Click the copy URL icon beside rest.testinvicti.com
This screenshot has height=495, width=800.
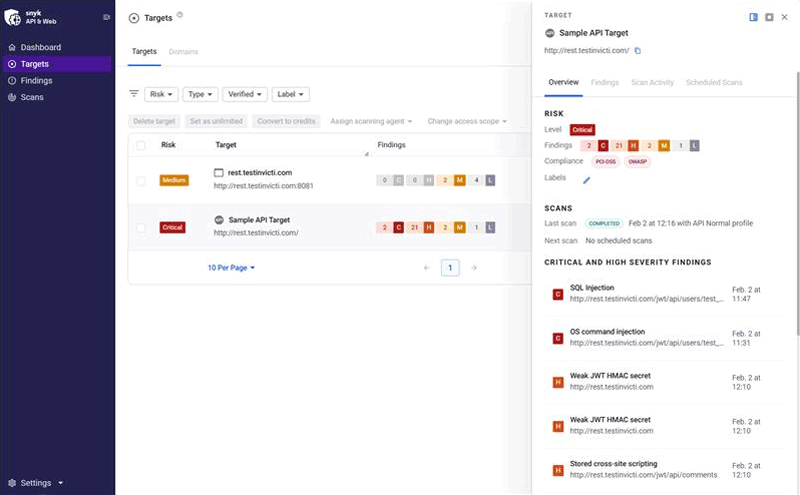click(x=638, y=51)
